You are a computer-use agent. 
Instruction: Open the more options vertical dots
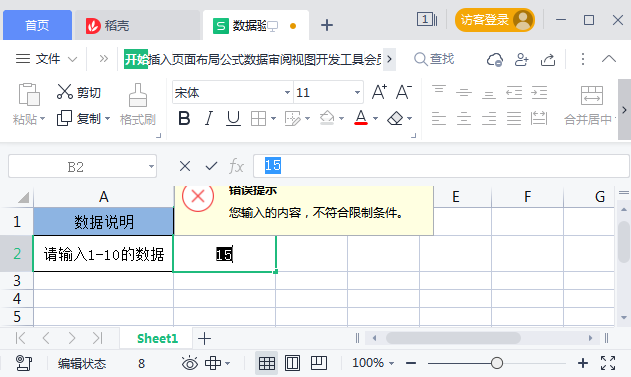coord(583,59)
